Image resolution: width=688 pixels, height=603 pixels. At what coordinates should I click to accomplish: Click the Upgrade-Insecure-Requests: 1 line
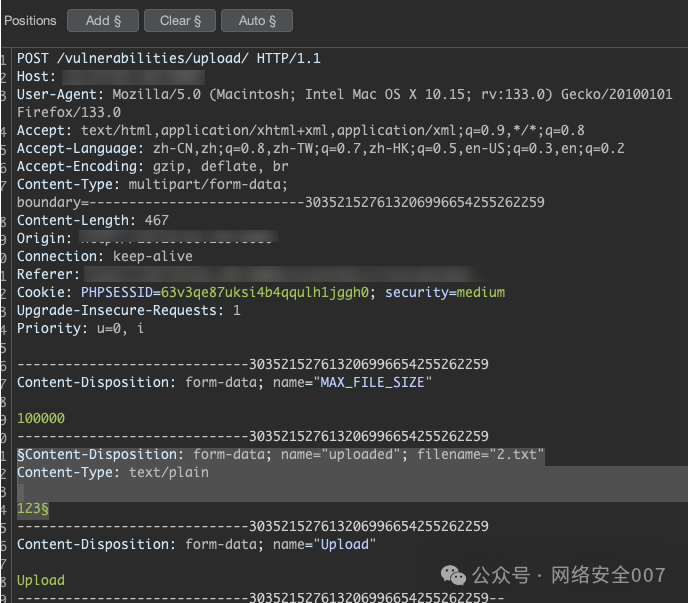point(129,310)
